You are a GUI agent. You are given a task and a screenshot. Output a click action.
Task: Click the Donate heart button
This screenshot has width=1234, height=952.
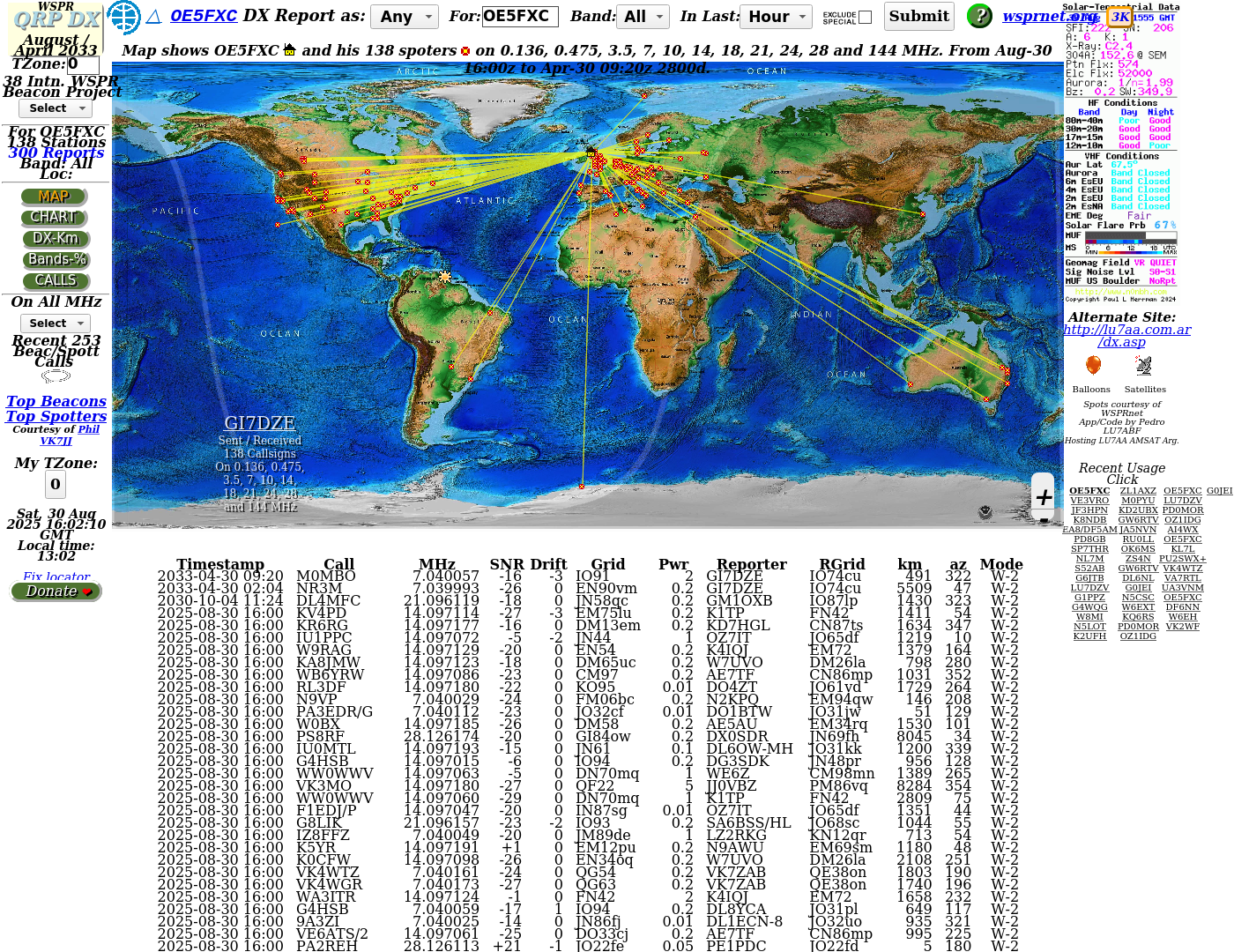pyautogui.click(x=56, y=591)
